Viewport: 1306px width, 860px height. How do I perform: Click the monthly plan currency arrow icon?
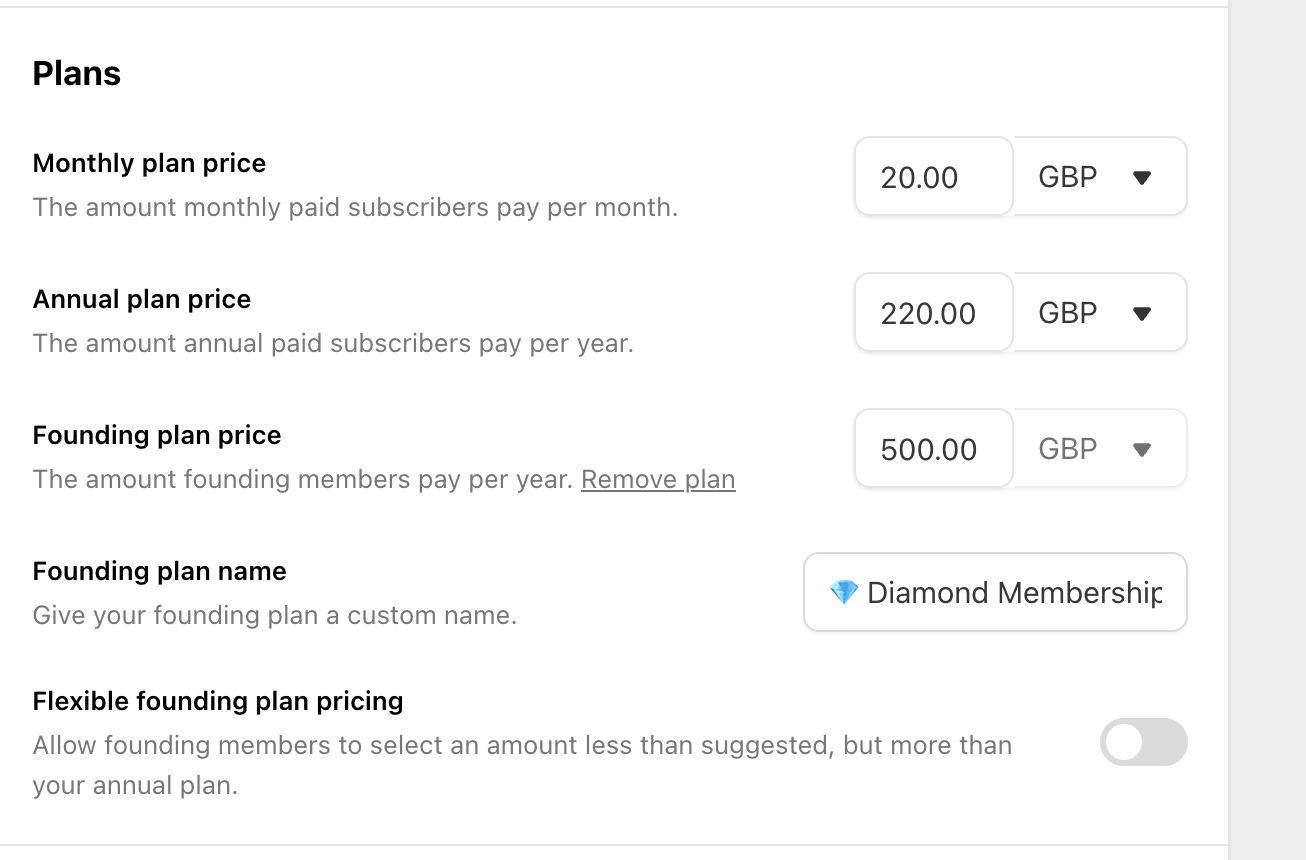coord(1142,178)
